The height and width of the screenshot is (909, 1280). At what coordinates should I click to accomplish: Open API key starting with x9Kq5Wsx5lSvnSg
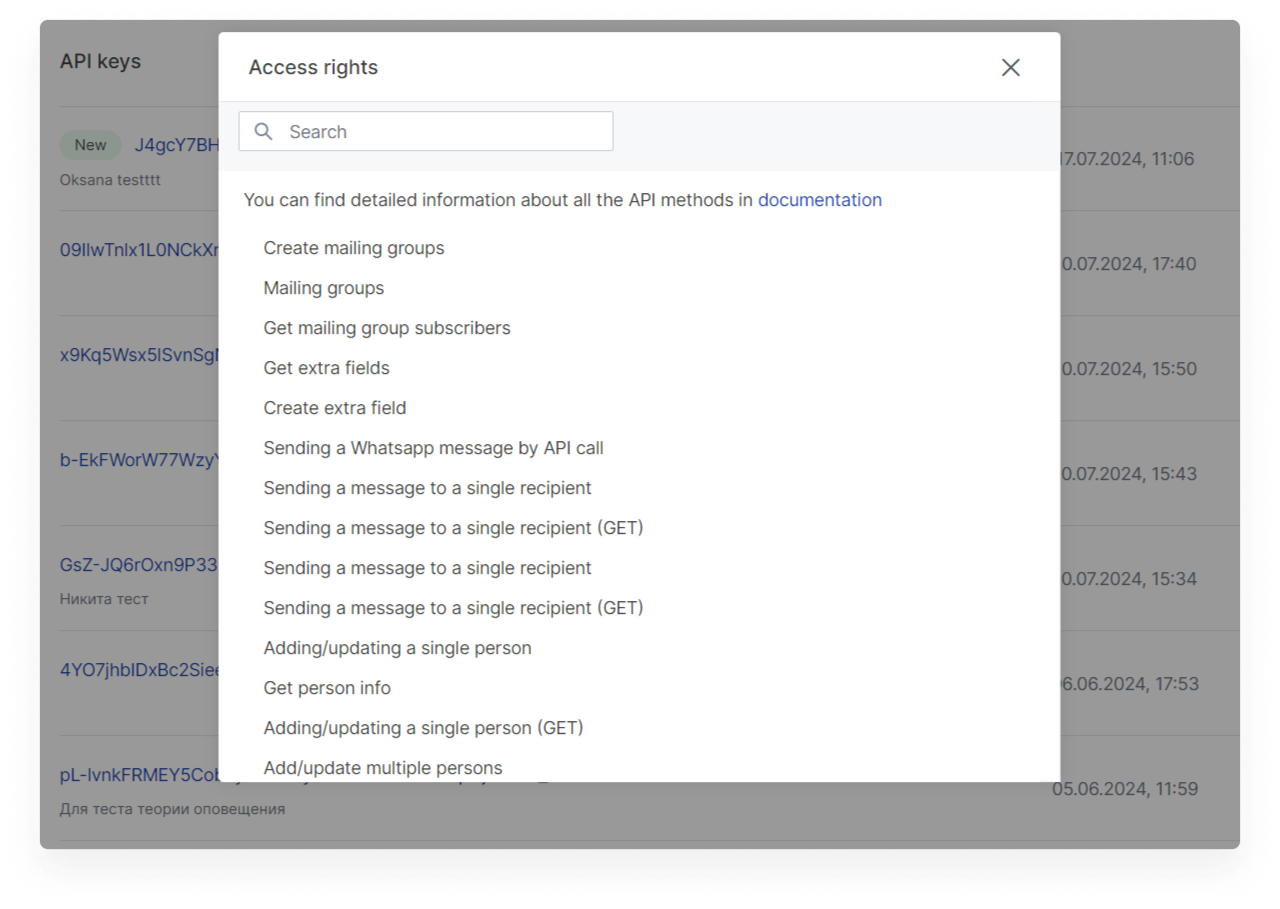[x=139, y=355]
